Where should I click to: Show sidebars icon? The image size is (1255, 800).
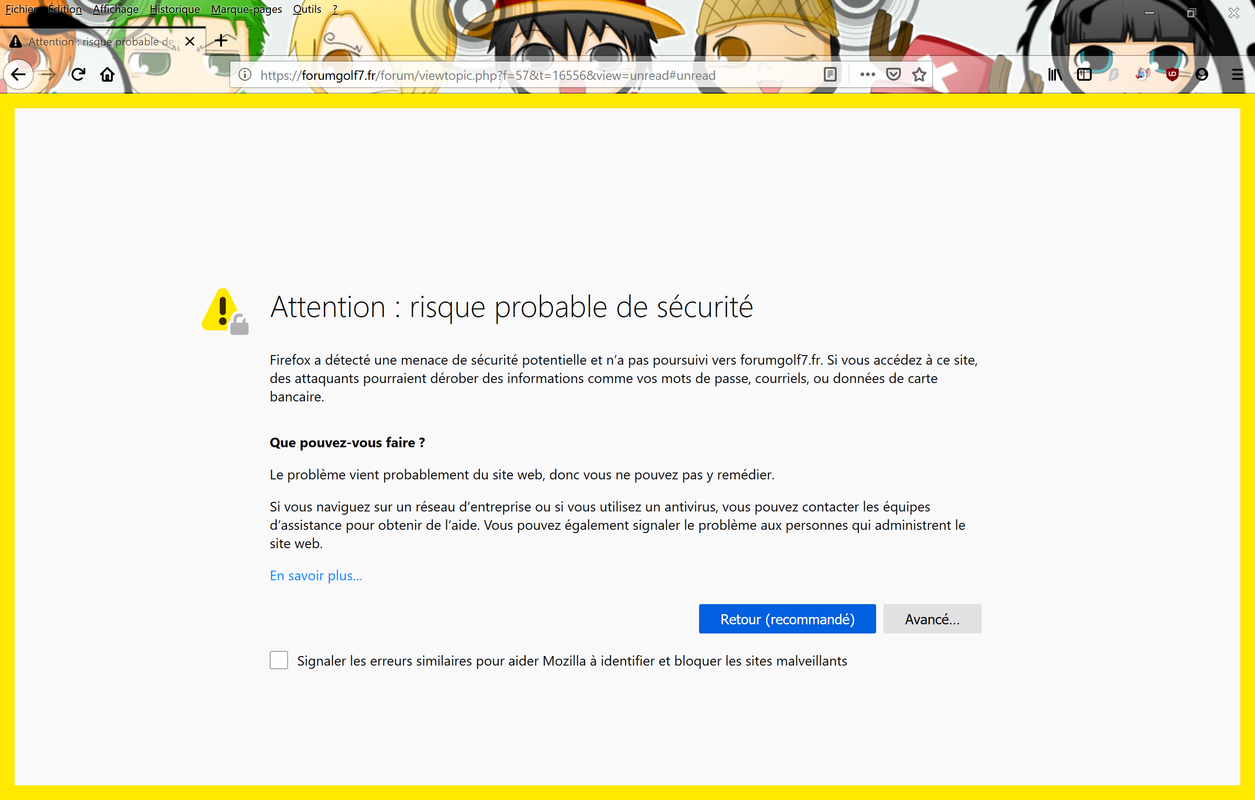click(1084, 75)
